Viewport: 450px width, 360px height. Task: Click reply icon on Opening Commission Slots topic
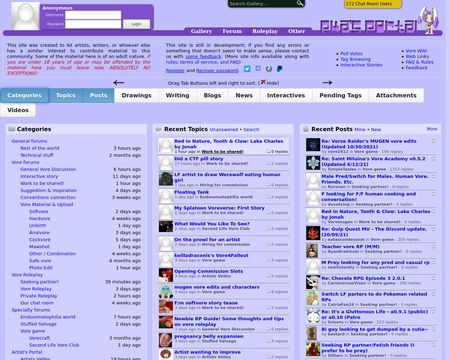coord(268,276)
